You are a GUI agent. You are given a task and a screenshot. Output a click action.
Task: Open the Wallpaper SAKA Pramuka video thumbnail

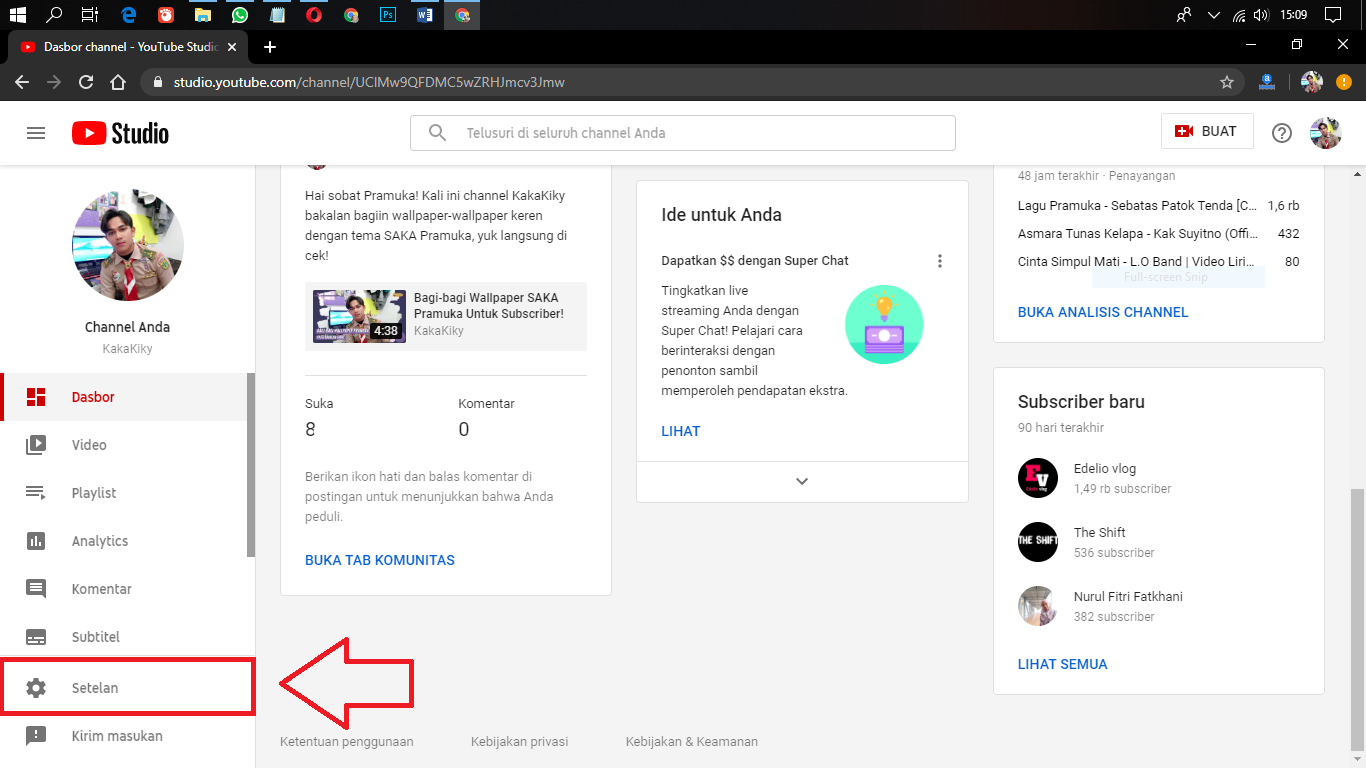(x=359, y=316)
